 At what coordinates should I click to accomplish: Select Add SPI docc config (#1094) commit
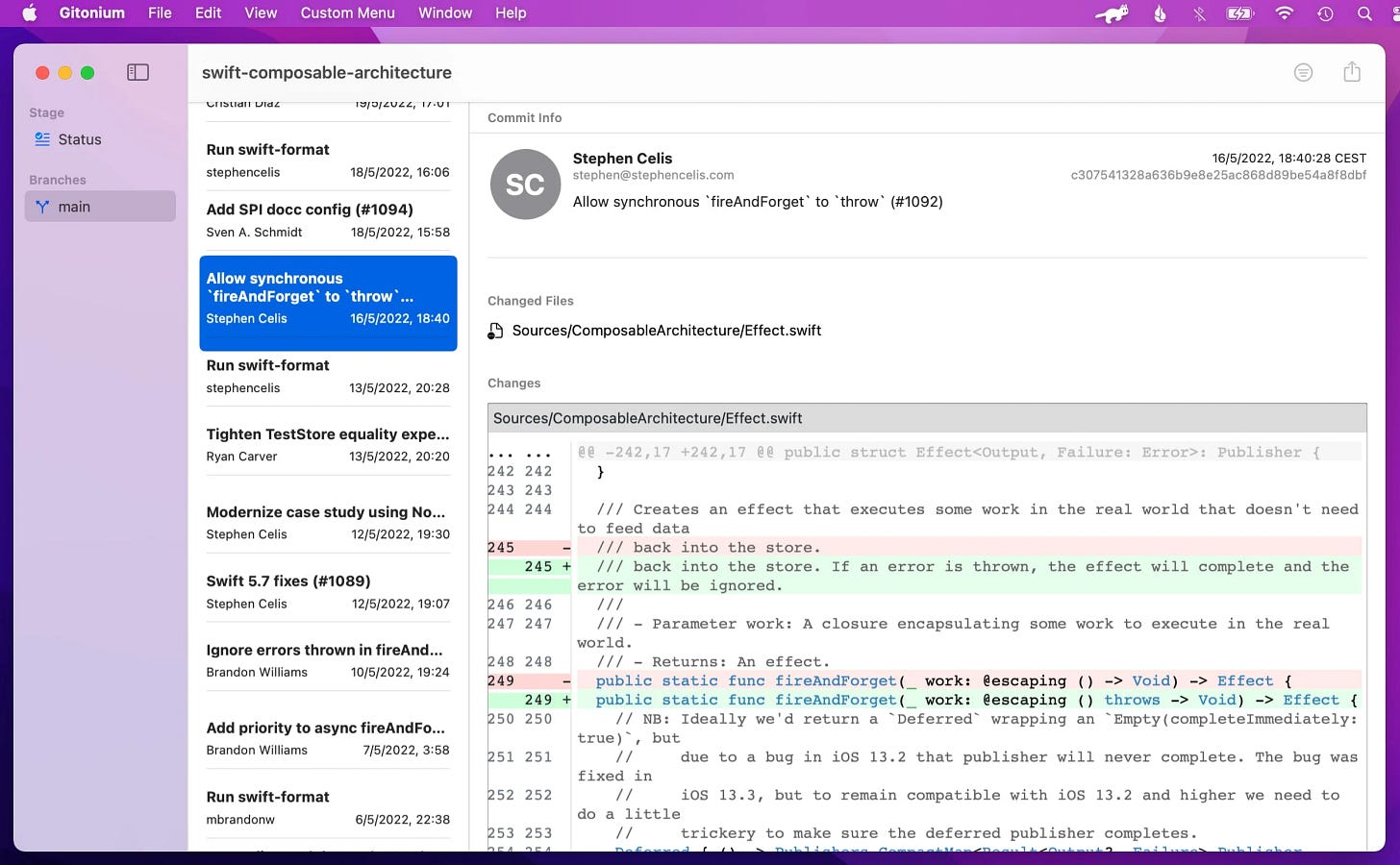point(328,220)
